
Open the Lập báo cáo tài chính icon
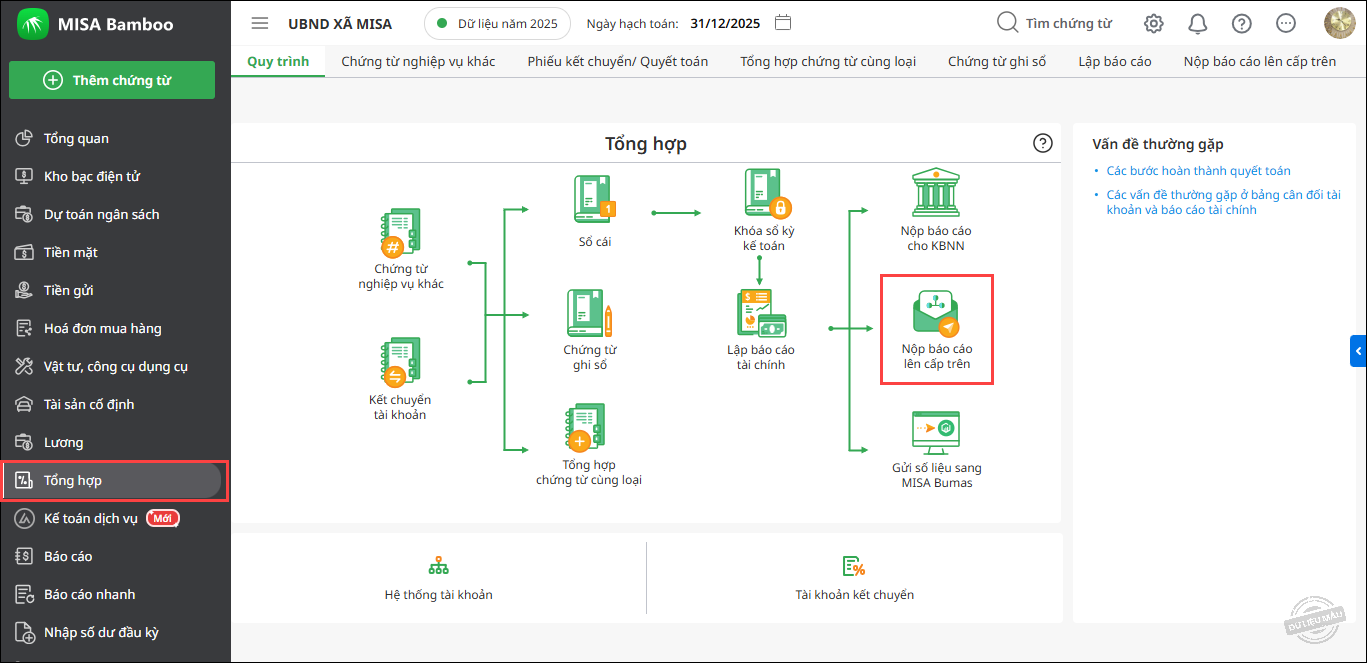[x=761, y=313]
